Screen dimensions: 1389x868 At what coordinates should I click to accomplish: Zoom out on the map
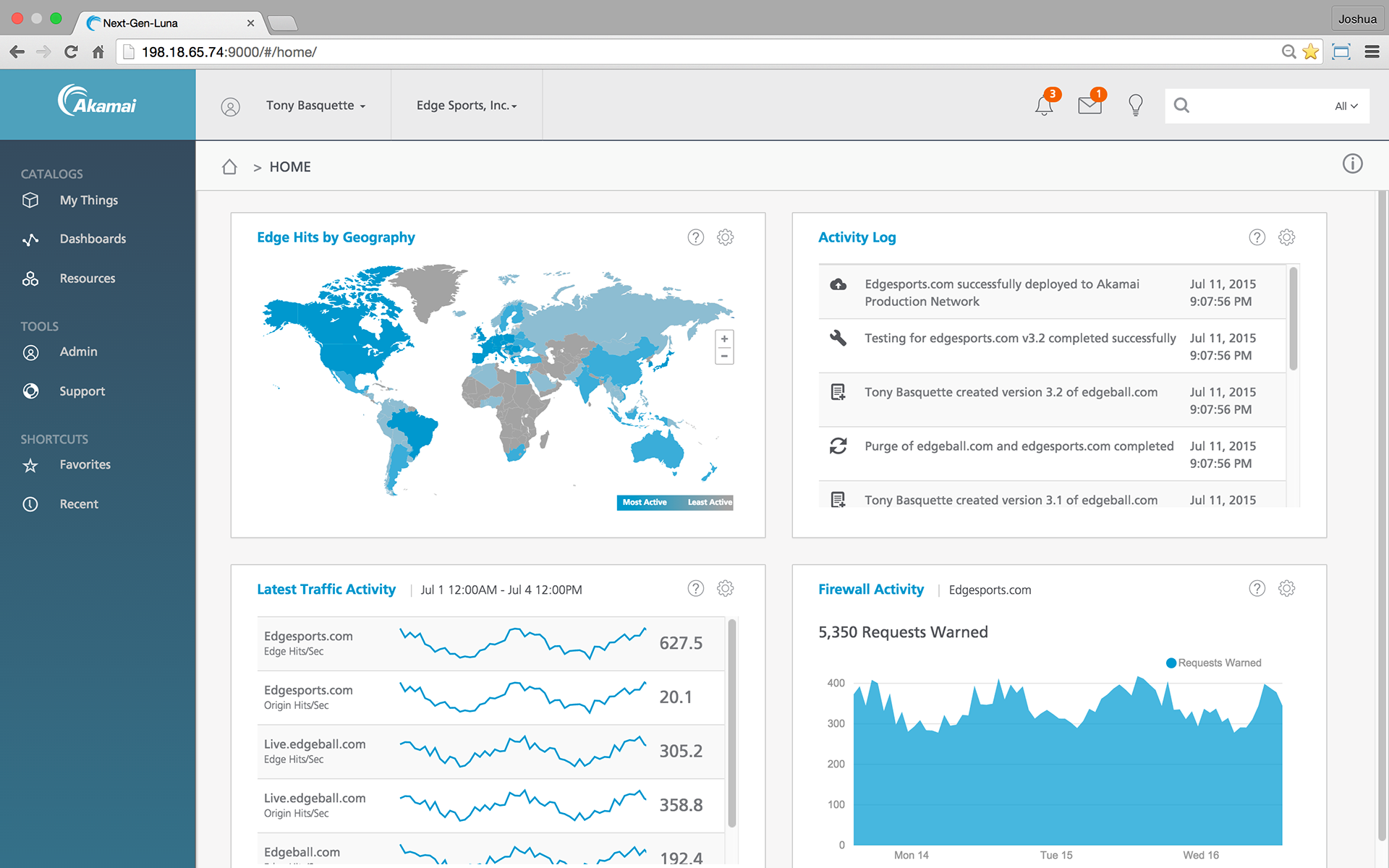pyautogui.click(x=724, y=356)
